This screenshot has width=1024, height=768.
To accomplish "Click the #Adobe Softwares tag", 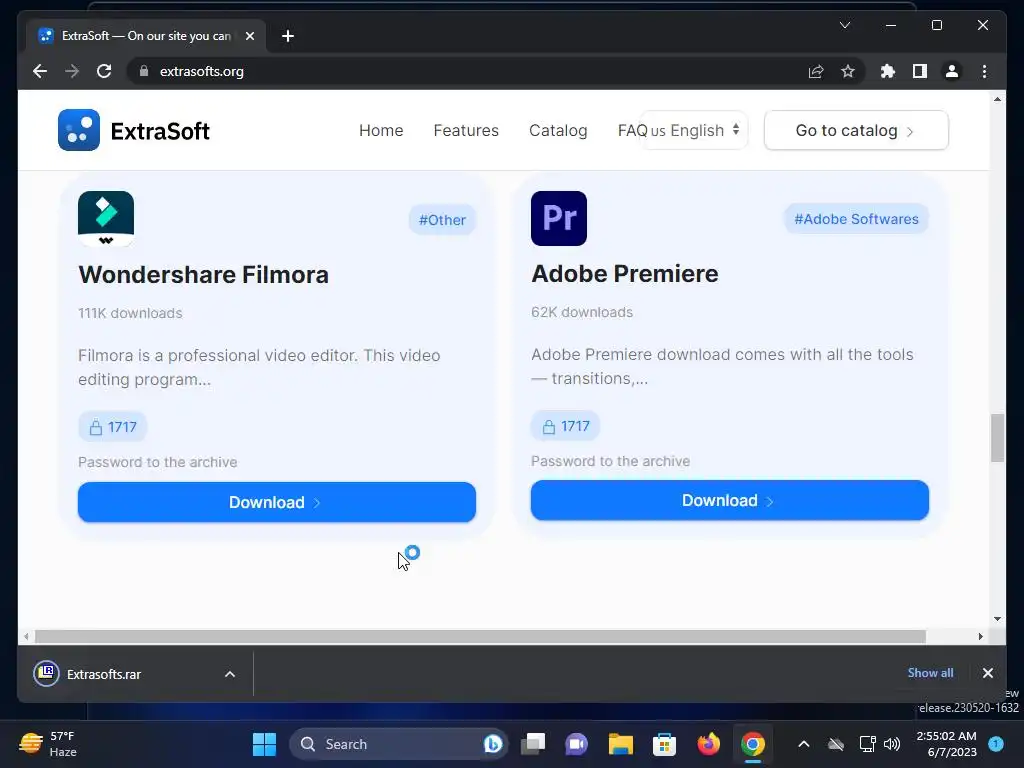I will [x=856, y=219].
